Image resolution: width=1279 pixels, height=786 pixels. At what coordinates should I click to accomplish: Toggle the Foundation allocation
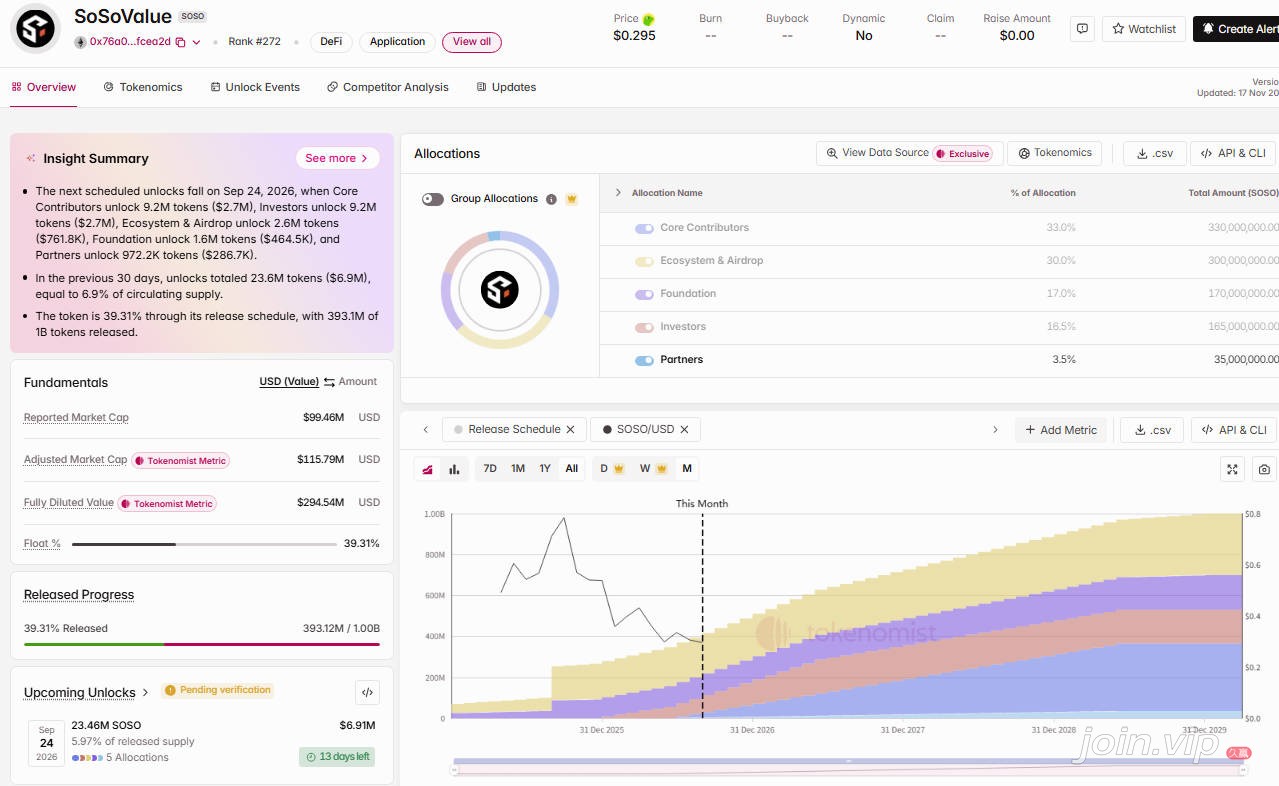644,294
